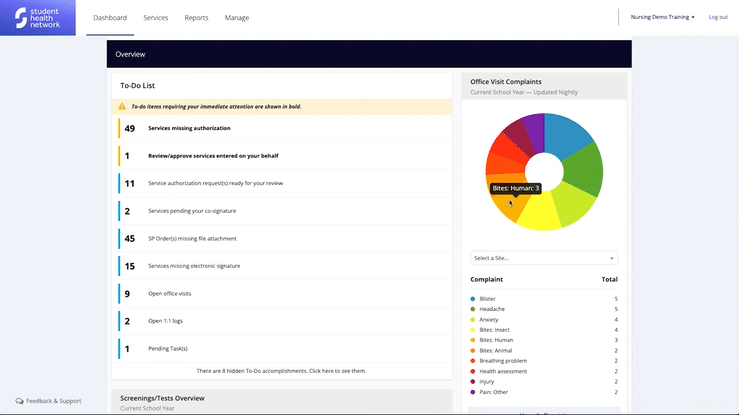Open Services missing authorization to-do item
Viewport: 739px width, 415px height.
282,128
